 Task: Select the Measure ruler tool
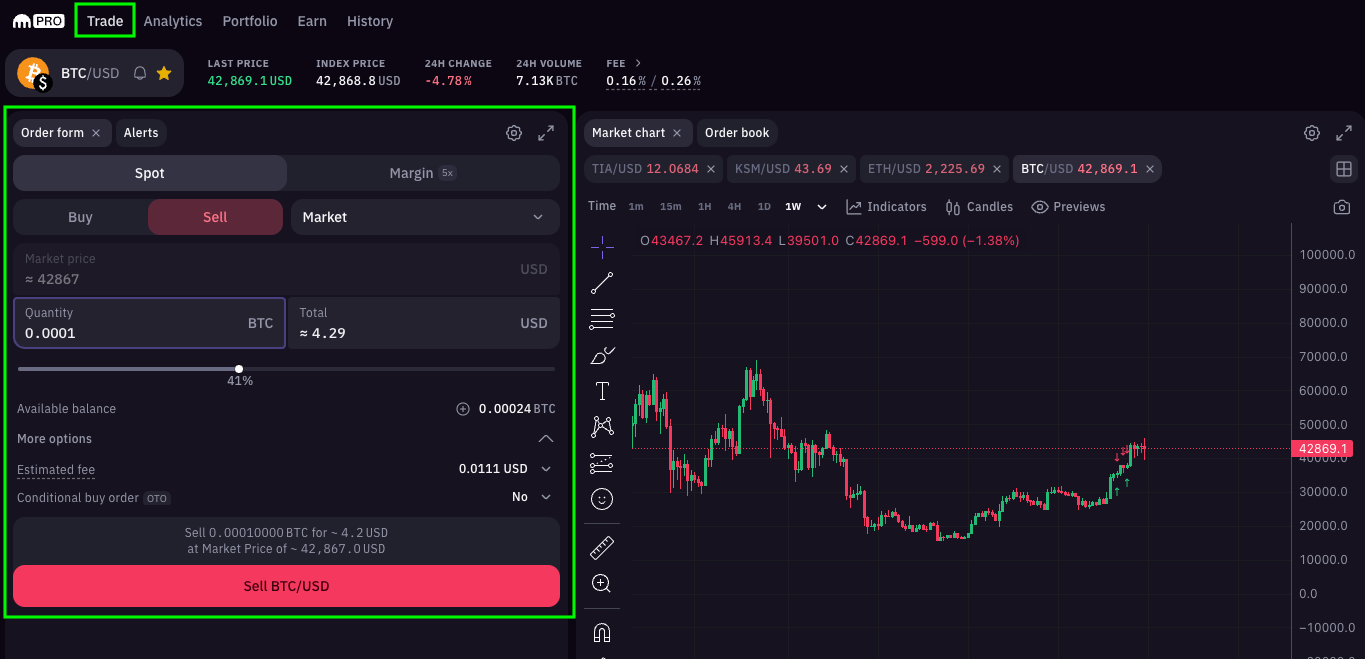601,547
